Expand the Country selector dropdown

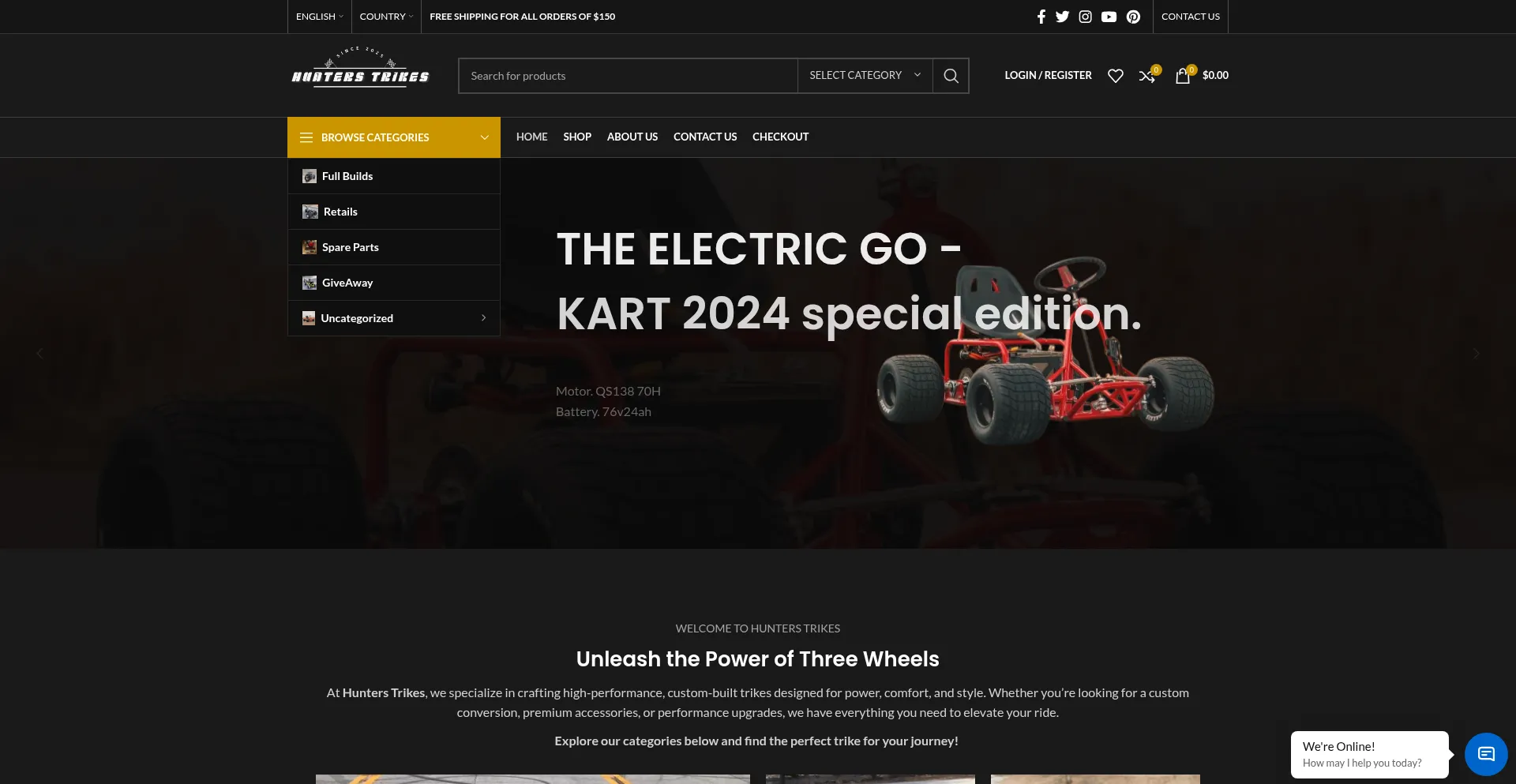coord(386,17)
